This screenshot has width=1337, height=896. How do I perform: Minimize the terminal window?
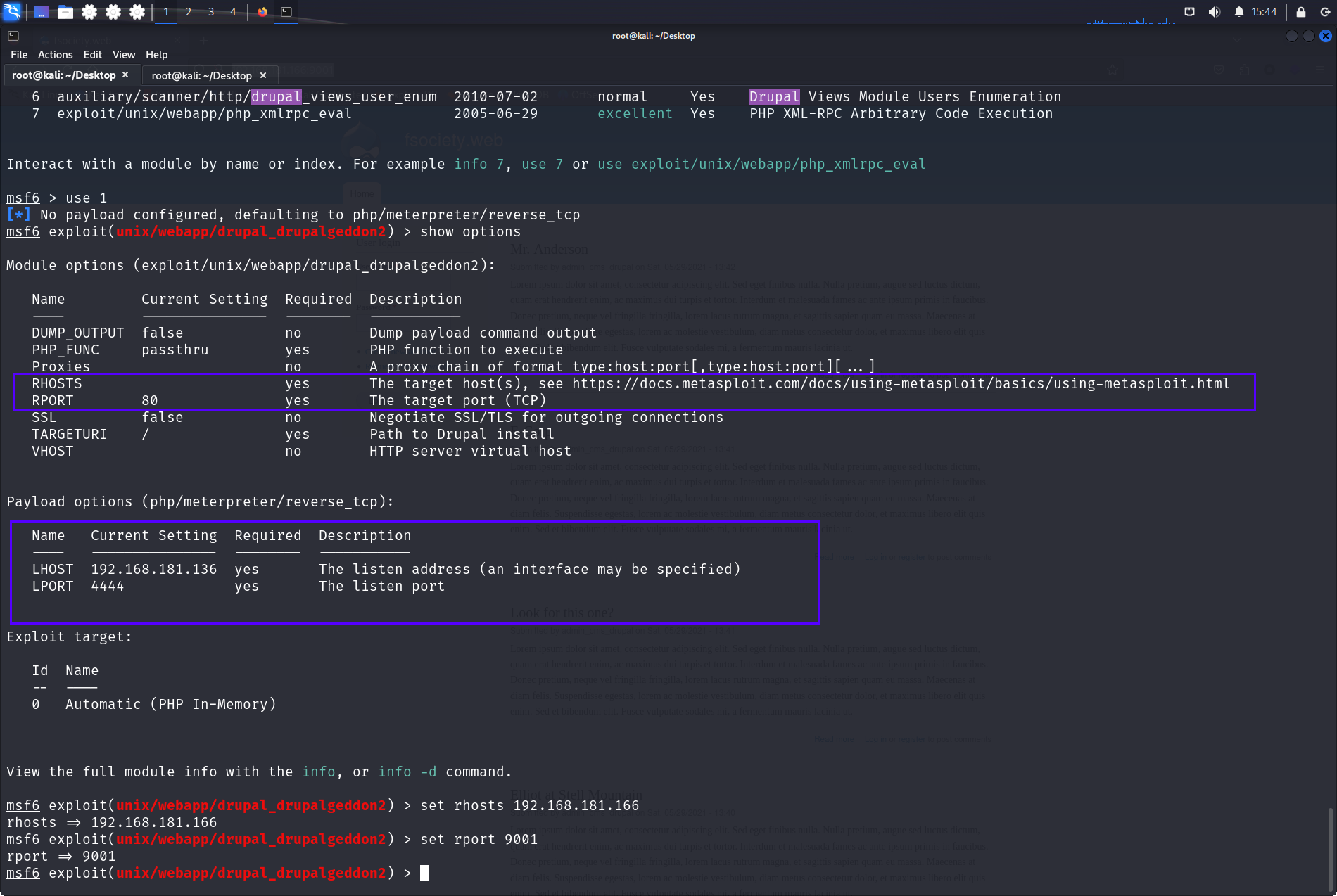[x=1291, y=36]
